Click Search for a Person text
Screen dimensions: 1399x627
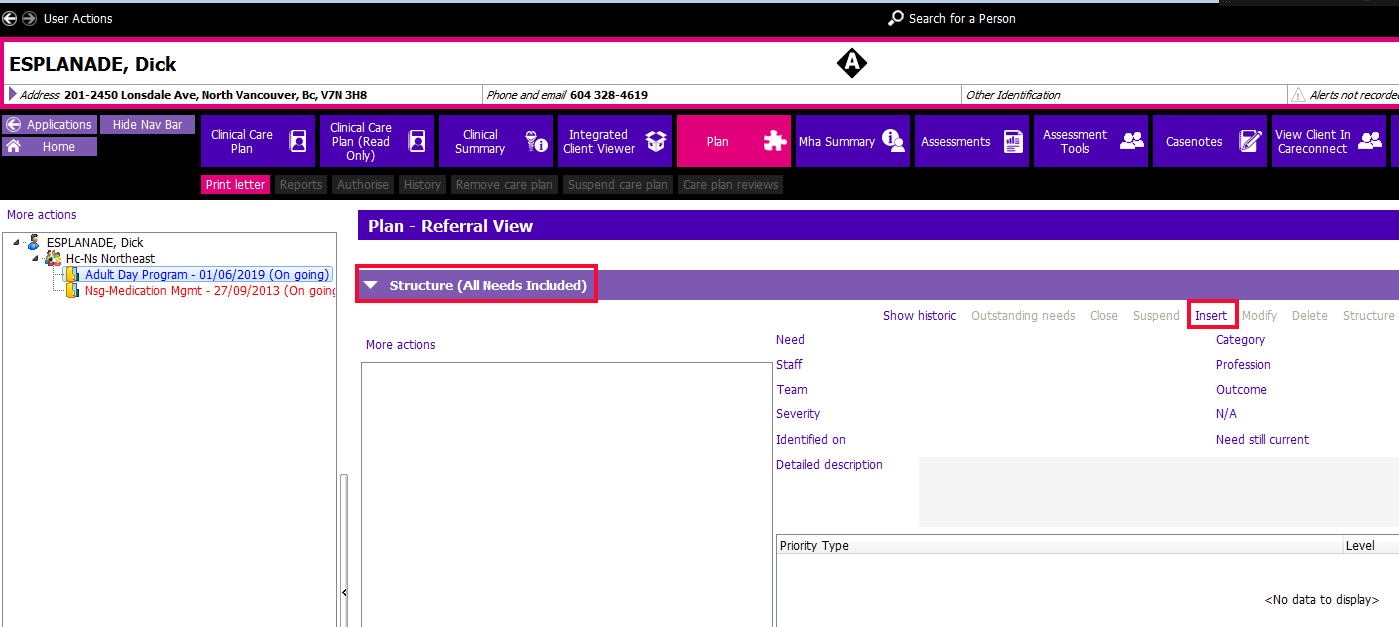(962, 18)
